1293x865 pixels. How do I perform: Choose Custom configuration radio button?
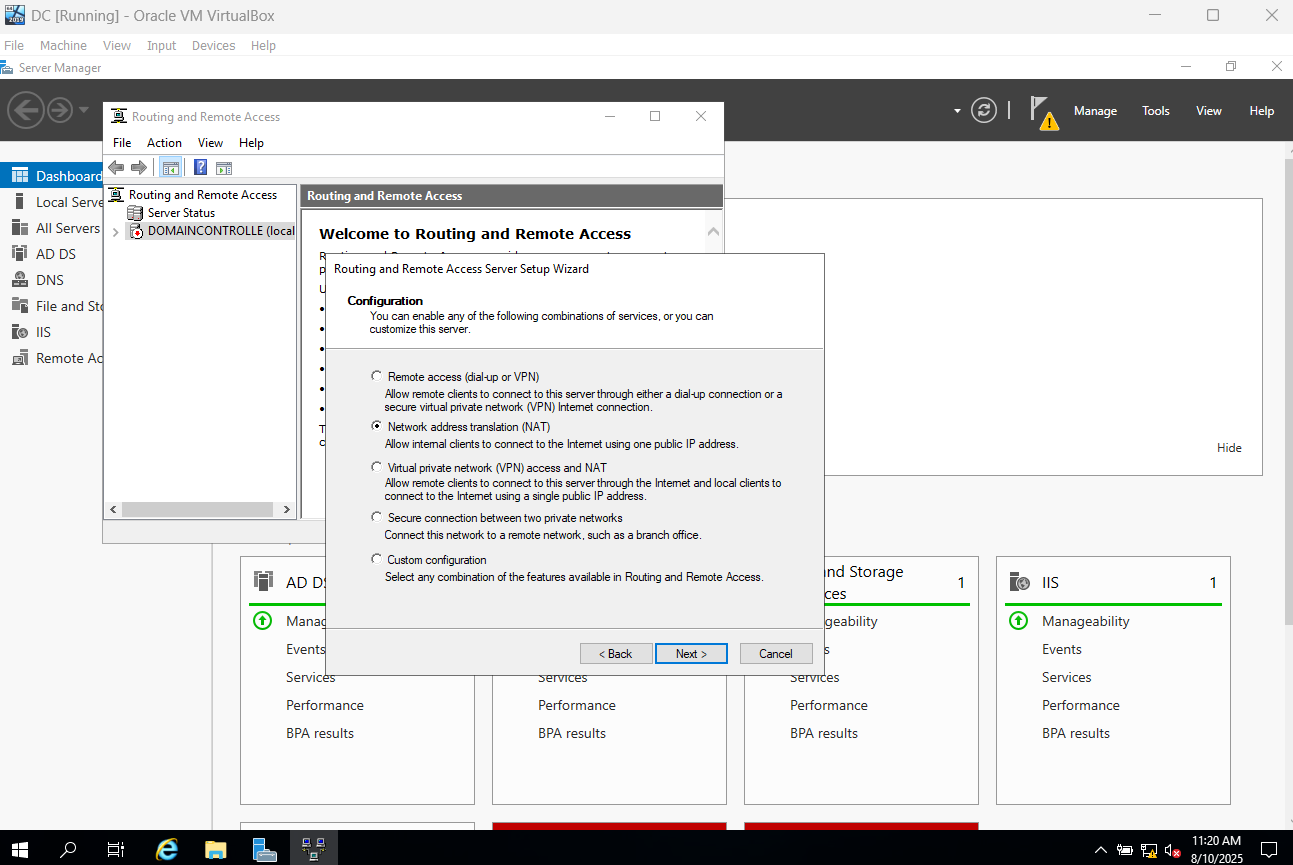(376, 560)
